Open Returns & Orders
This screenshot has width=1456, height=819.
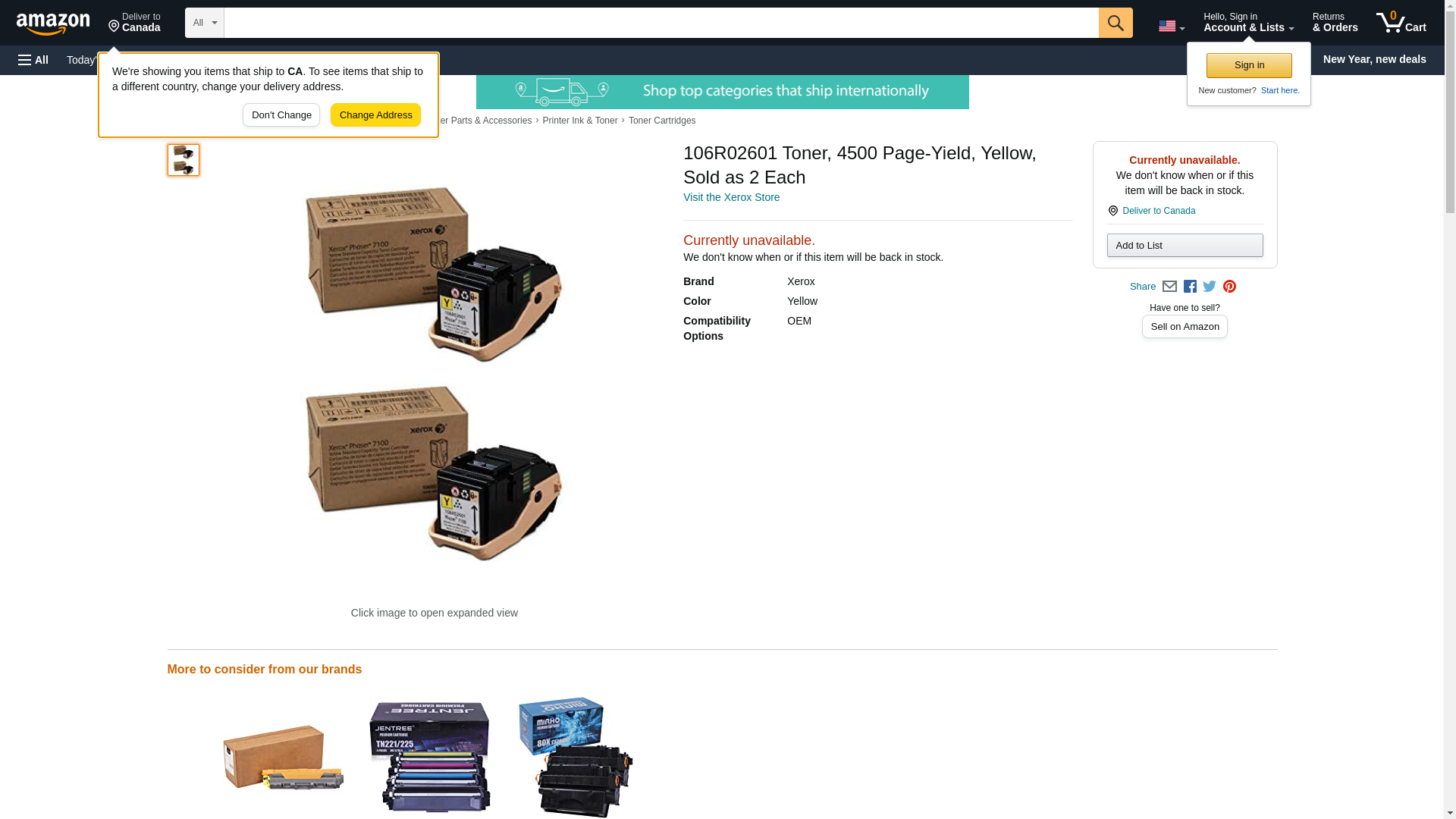tap(1335, 23)
